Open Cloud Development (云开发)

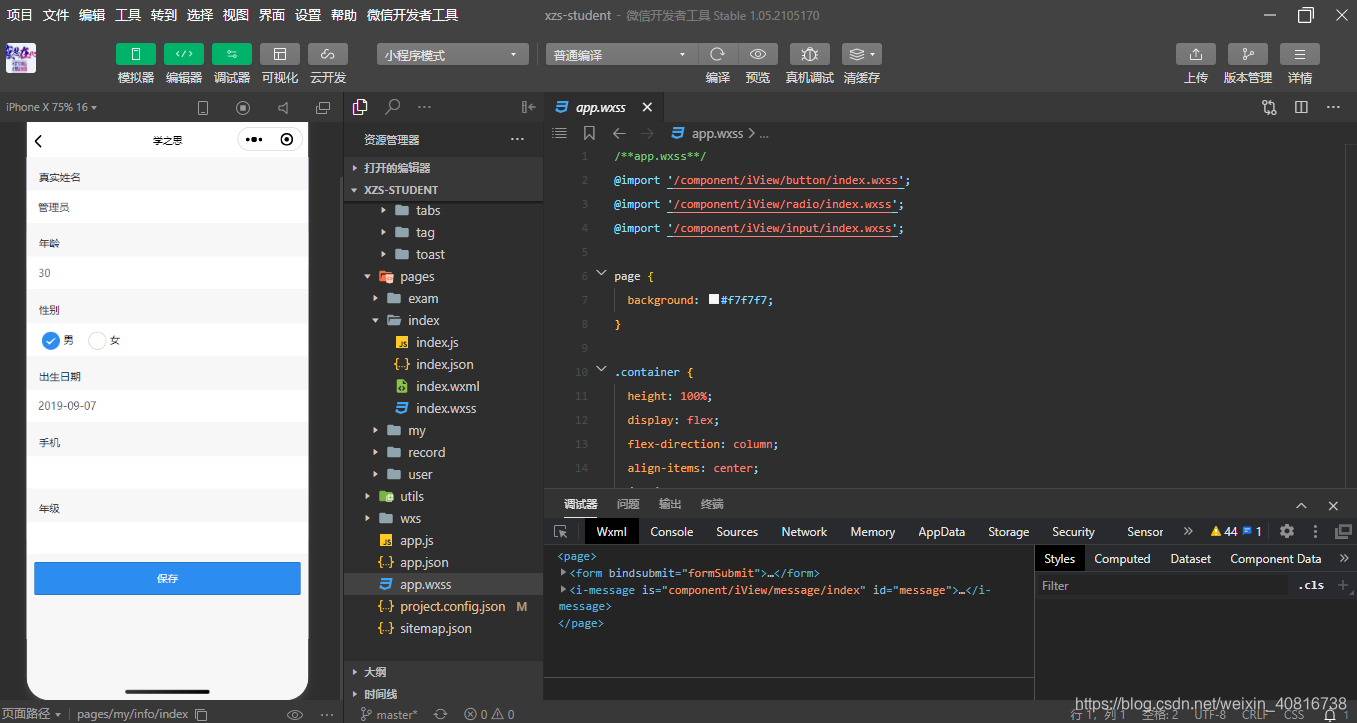328,54
